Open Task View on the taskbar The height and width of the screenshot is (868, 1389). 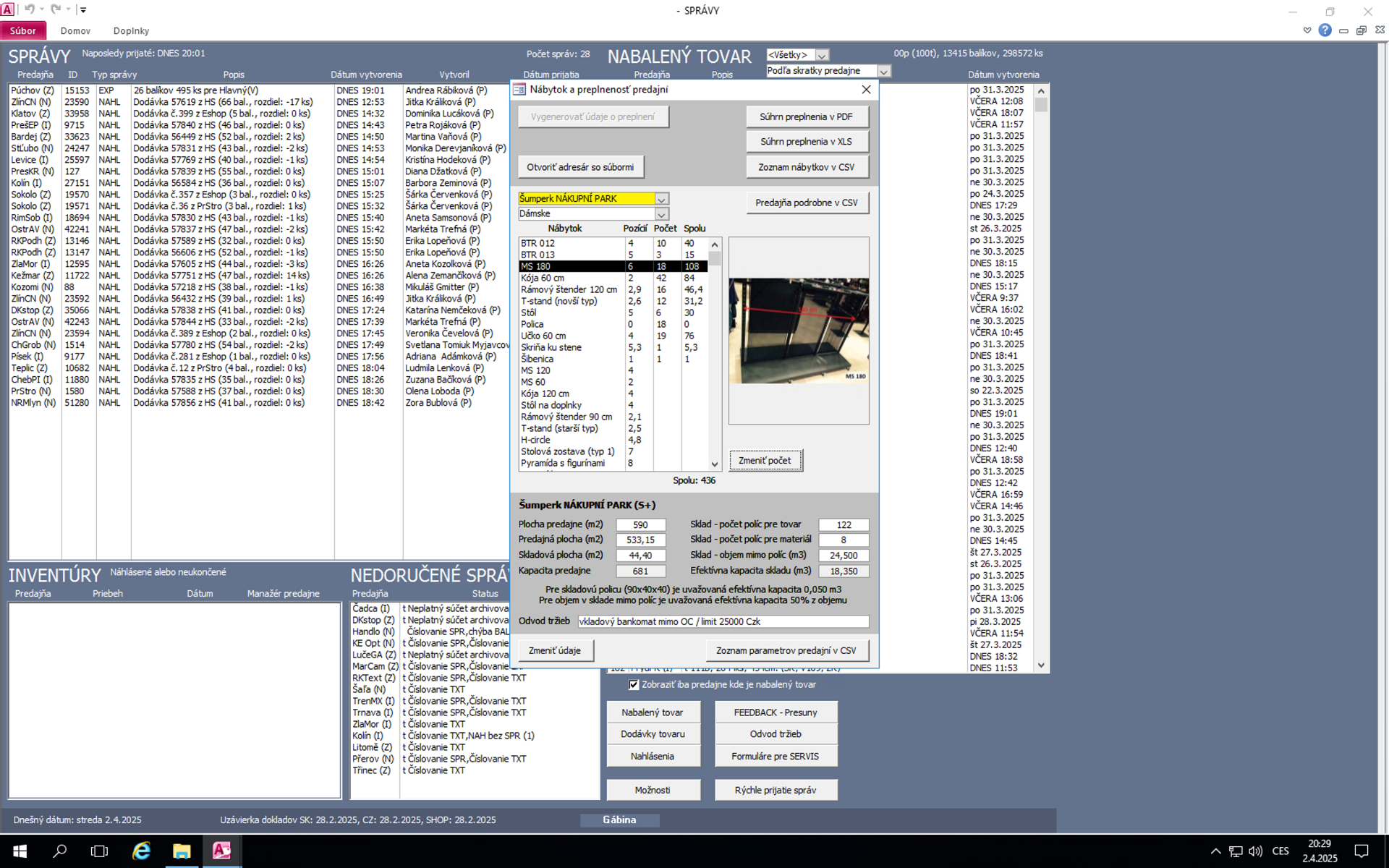tap(100, 851)
